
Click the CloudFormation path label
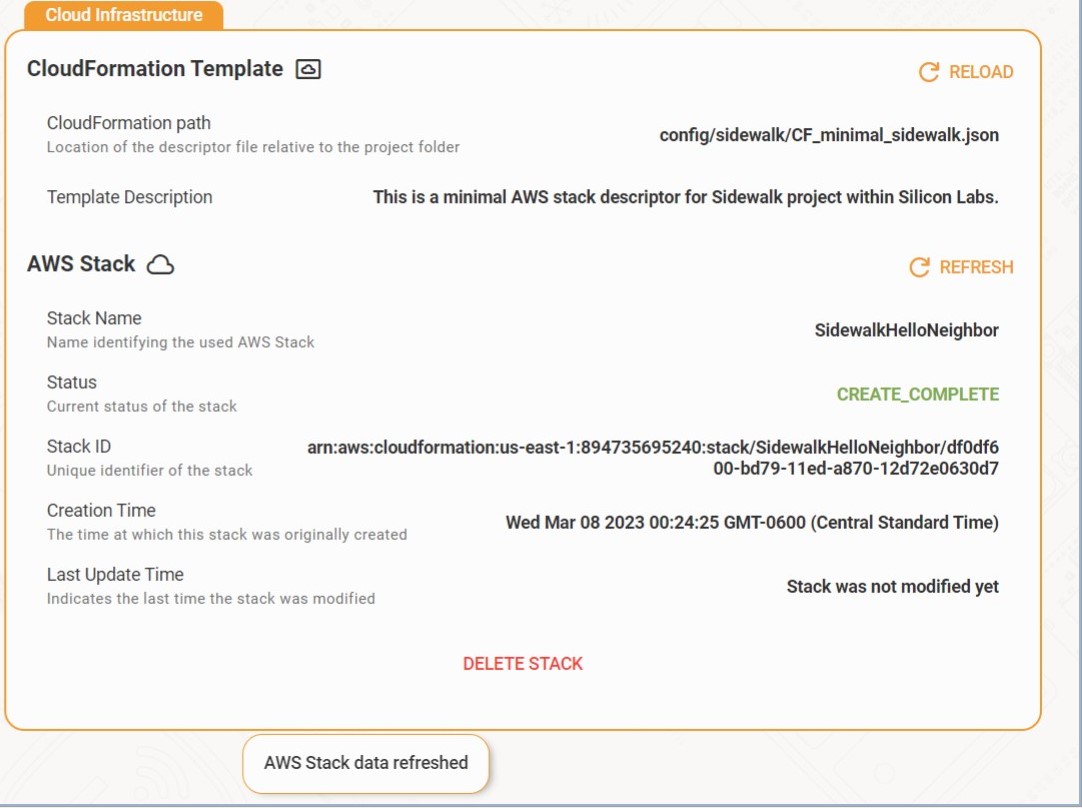129,123
